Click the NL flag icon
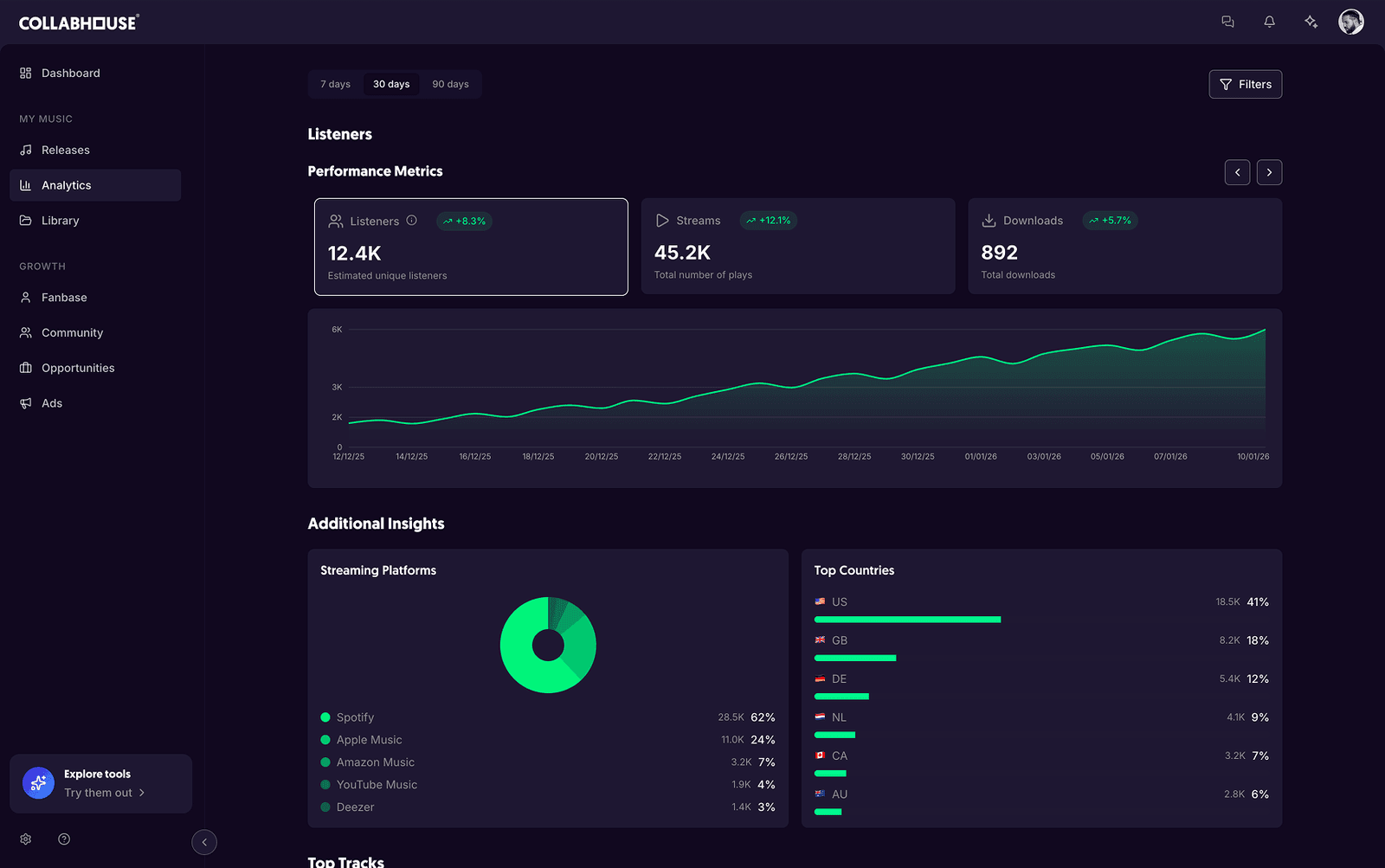Screen dimensions: 1385x868 coord(820,717)
